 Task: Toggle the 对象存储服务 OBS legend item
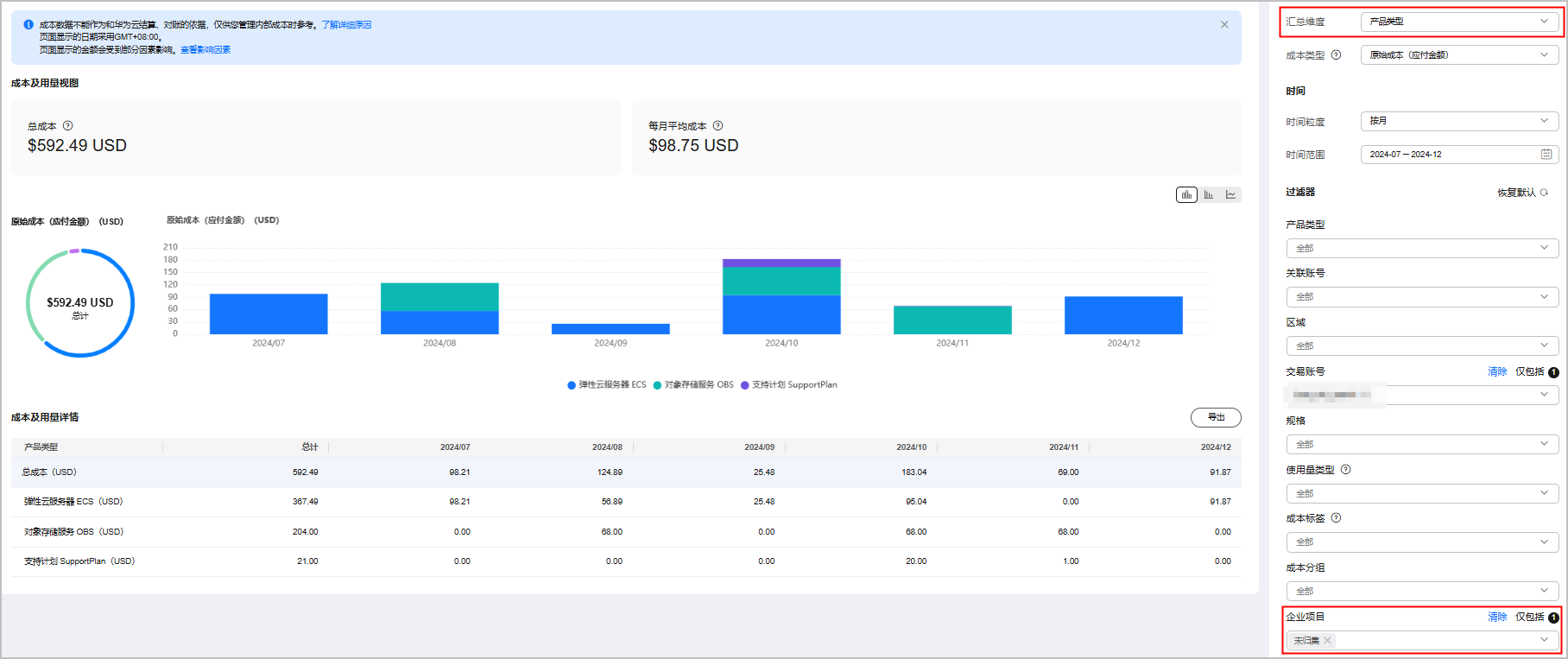pos(693,385)
